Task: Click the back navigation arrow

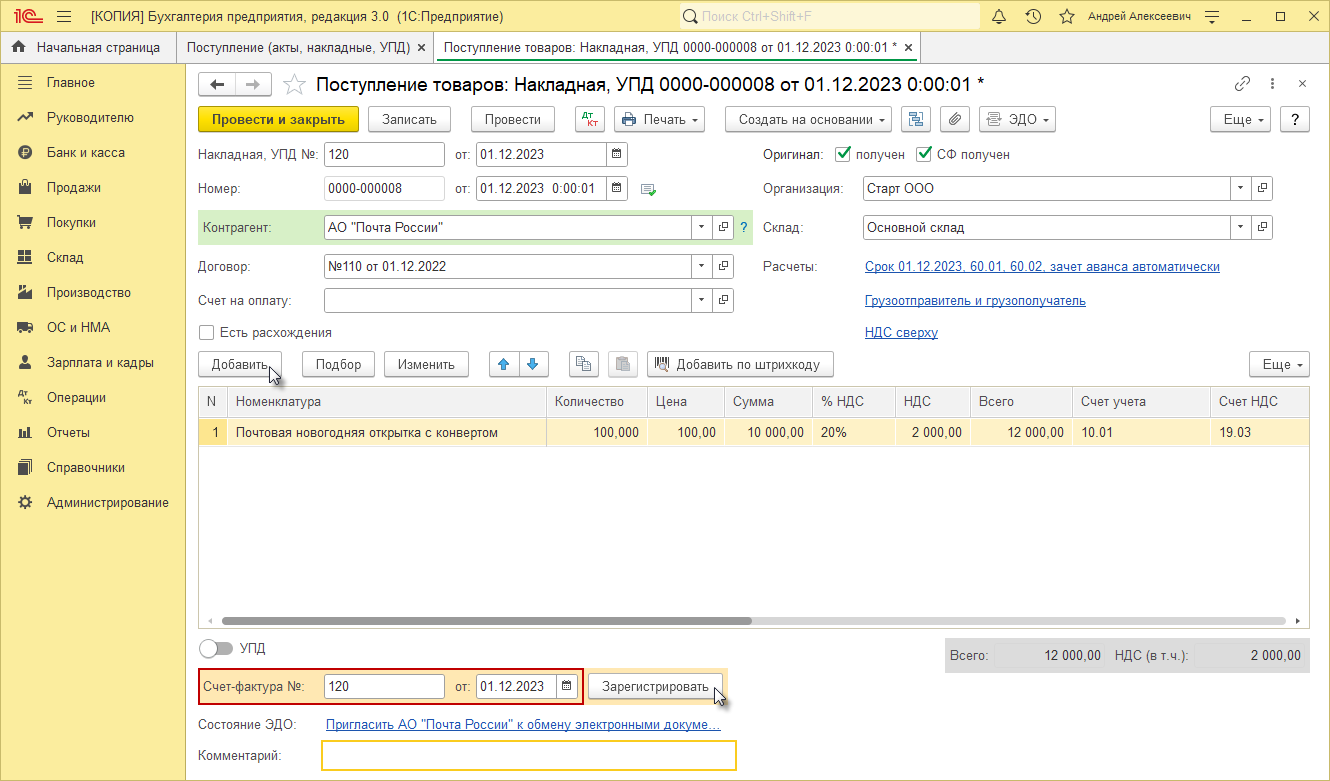Action: click(217, 85)
